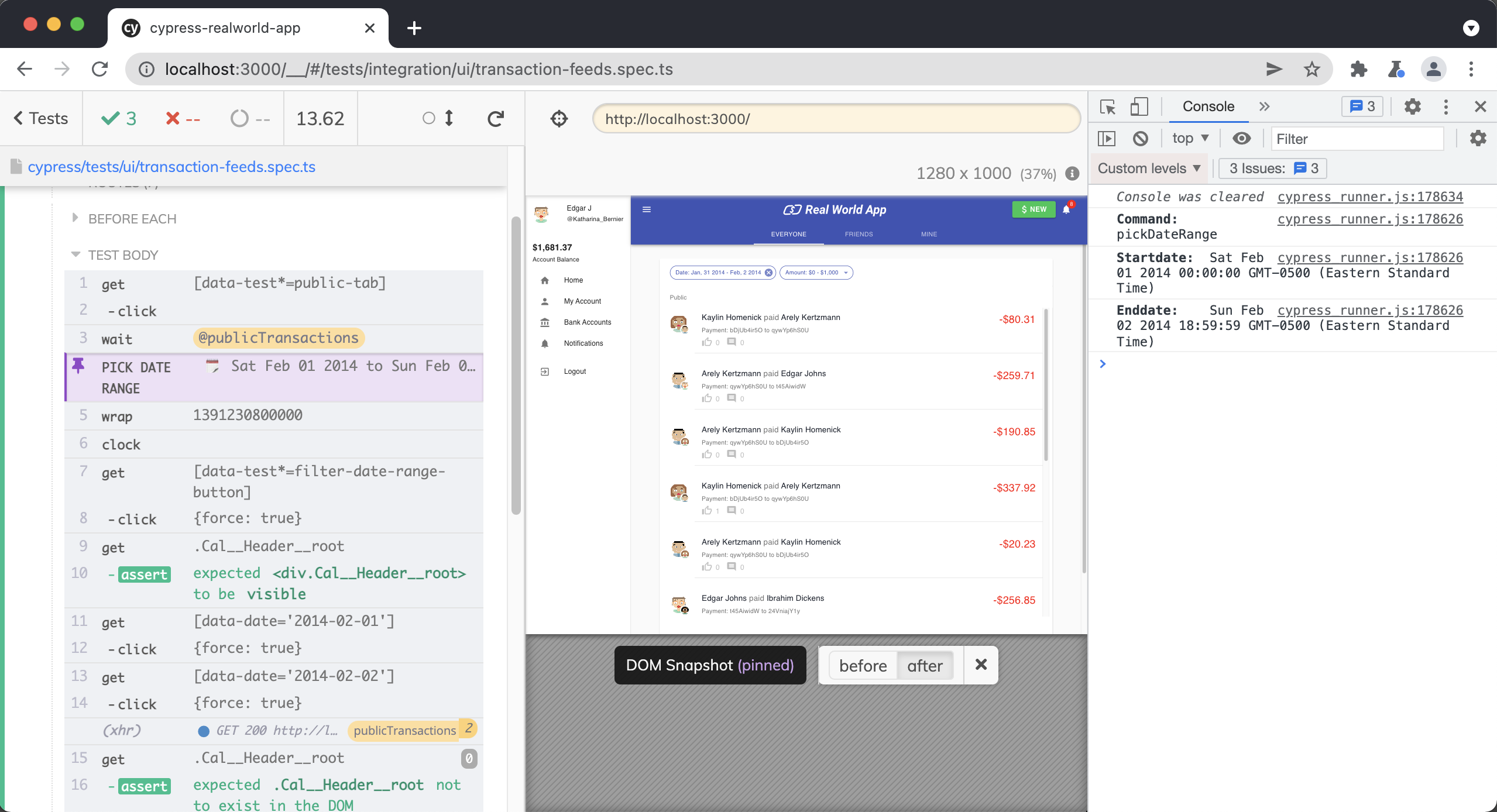1497x812 pixels.
Task: Re-run all tests in Cypress
Action: click(495, 118)
